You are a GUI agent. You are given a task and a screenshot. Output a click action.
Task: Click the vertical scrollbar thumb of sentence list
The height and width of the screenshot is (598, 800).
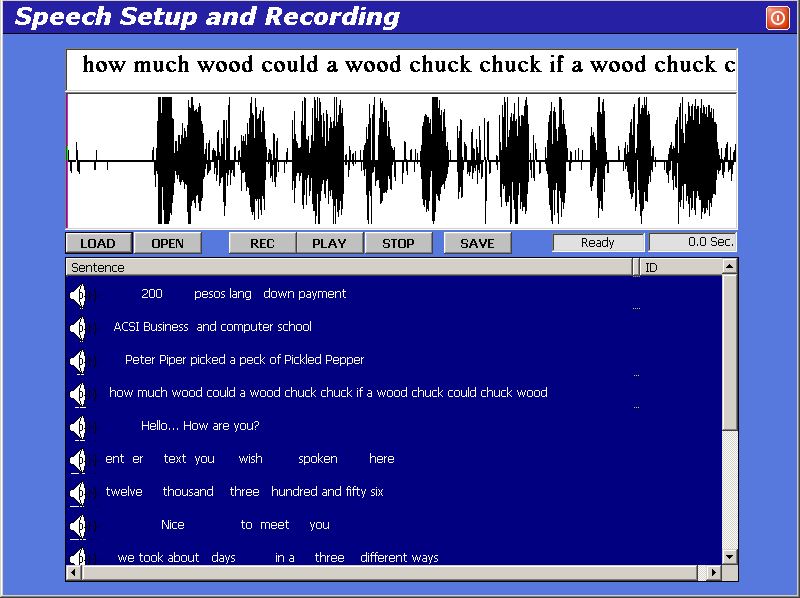[x=730, y=352]
